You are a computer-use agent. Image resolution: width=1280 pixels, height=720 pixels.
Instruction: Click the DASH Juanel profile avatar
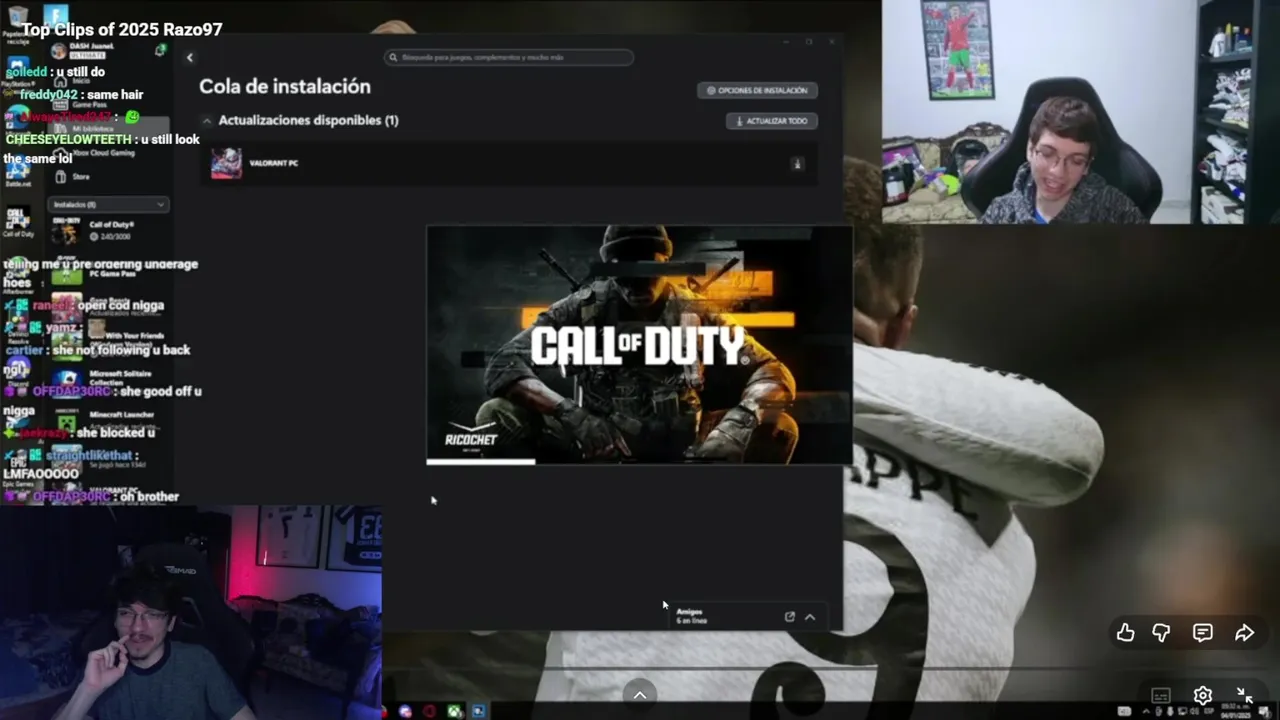coord(59,50)
